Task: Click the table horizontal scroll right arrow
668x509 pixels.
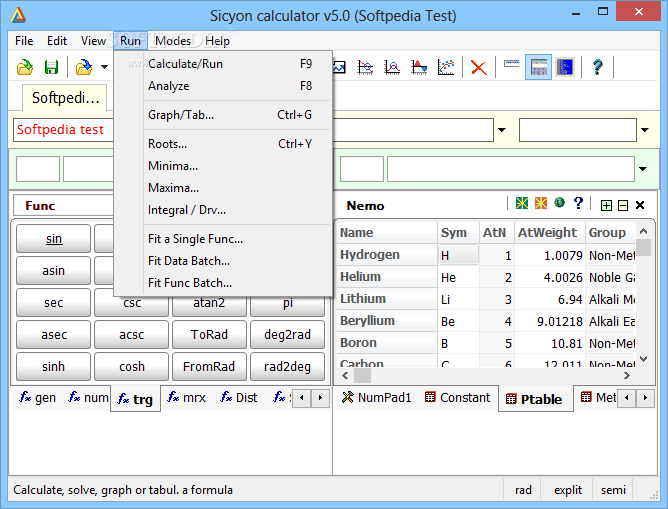Action: pos(627,375)
